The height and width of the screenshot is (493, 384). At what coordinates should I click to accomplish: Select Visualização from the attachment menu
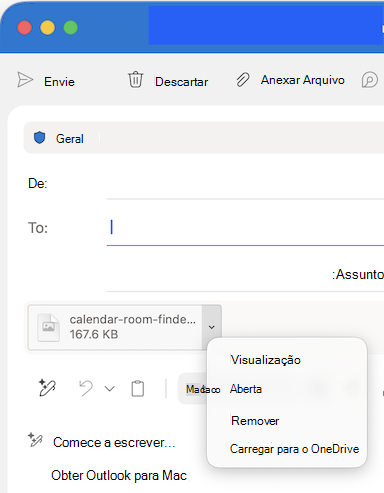tap(266, 360)
